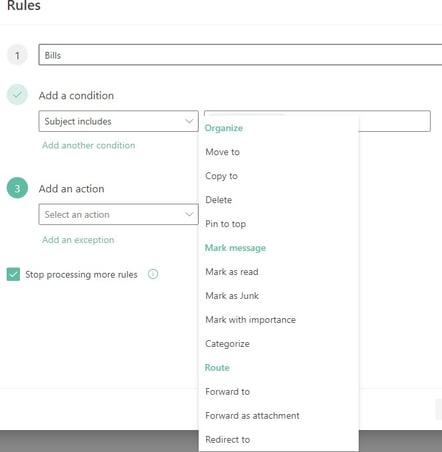Screen dimensions: 442x452
Task: Click the green checkmark step icon
Action: [17, 95]
